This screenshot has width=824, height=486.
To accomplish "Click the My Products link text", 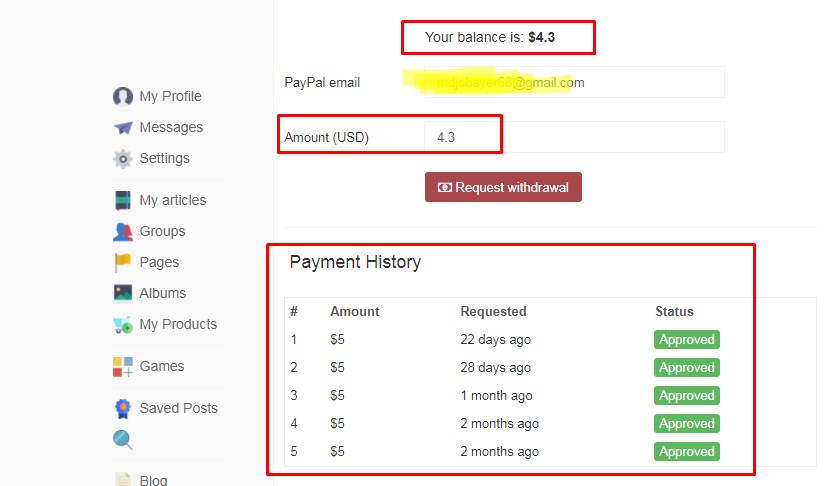I will [x=178, y=324].
